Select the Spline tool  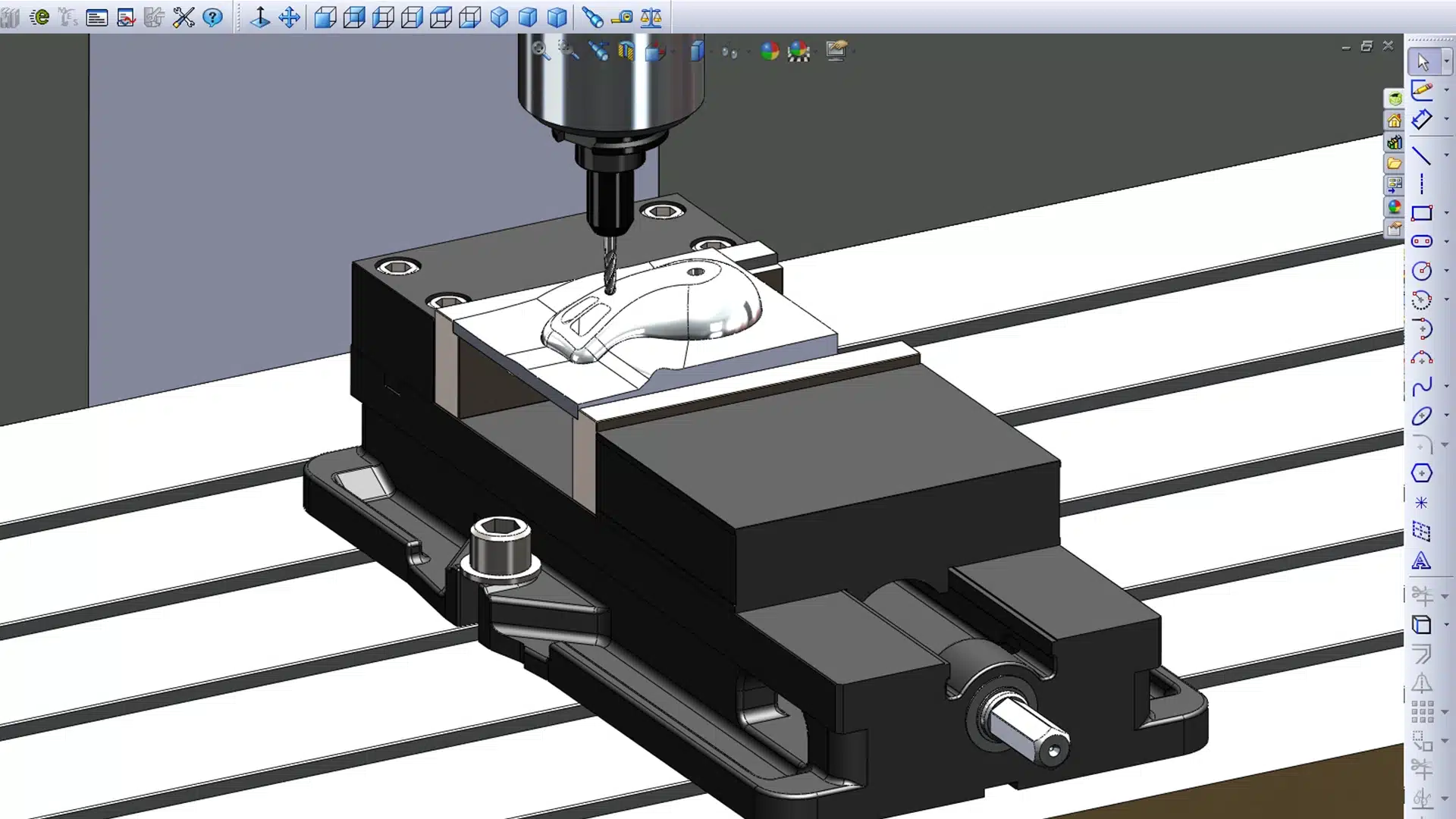click(x=1422, y=387)
